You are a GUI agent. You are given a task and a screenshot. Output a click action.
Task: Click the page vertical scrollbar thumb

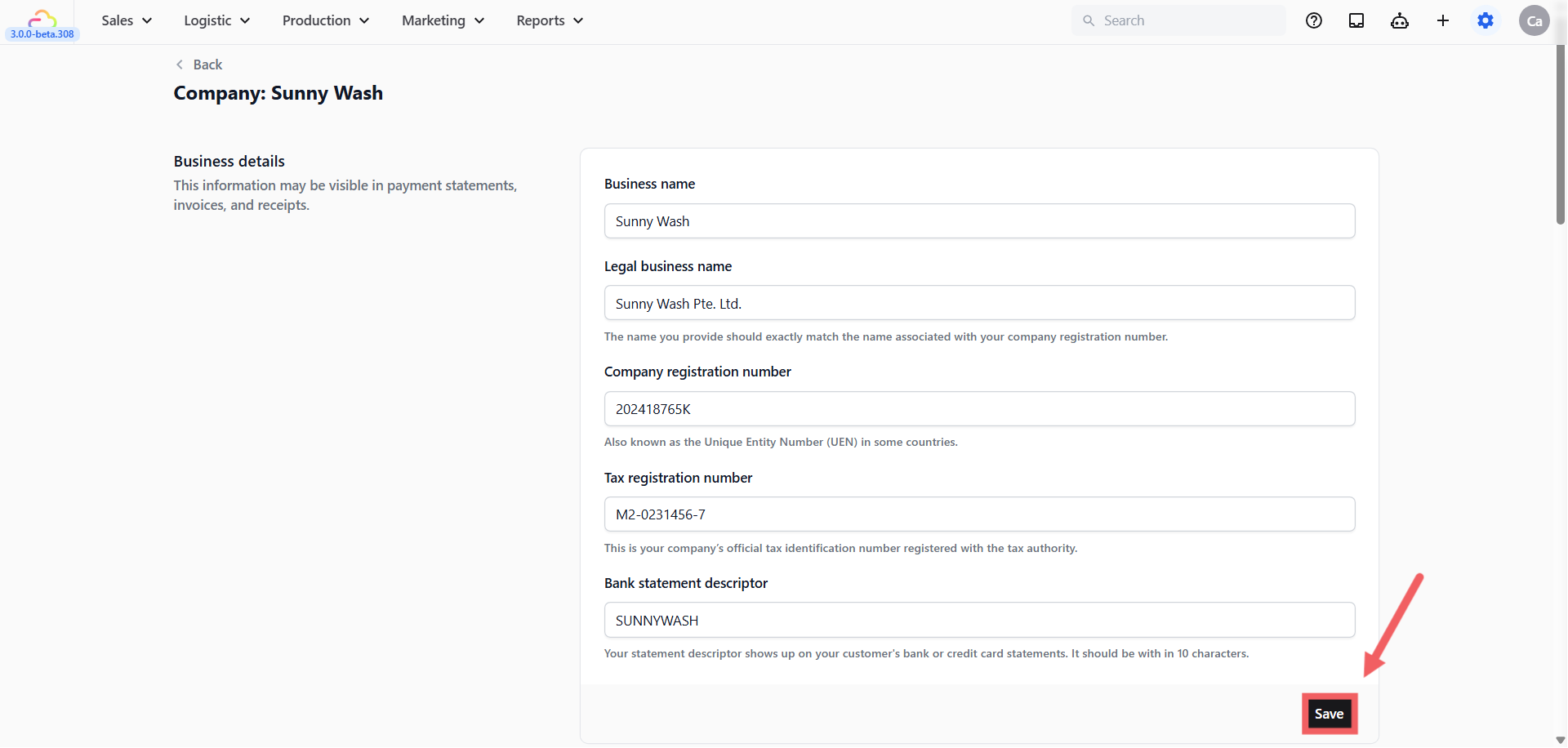tap(1561, 135)
